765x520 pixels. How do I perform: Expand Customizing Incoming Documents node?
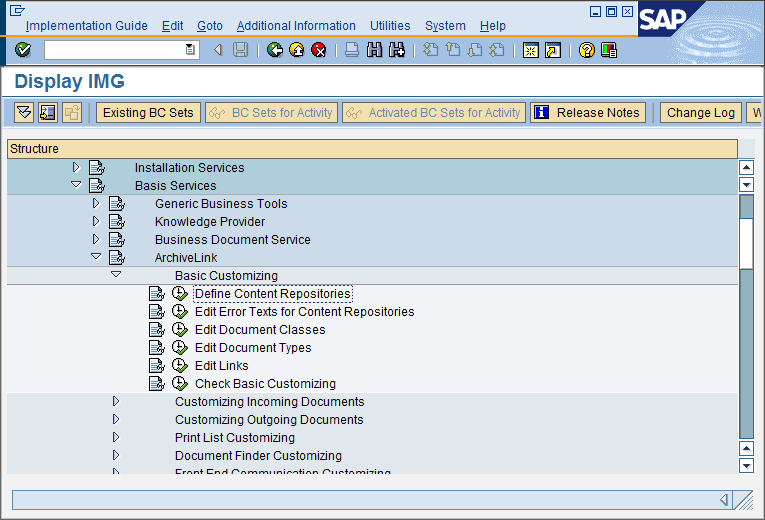coord(116,402)
